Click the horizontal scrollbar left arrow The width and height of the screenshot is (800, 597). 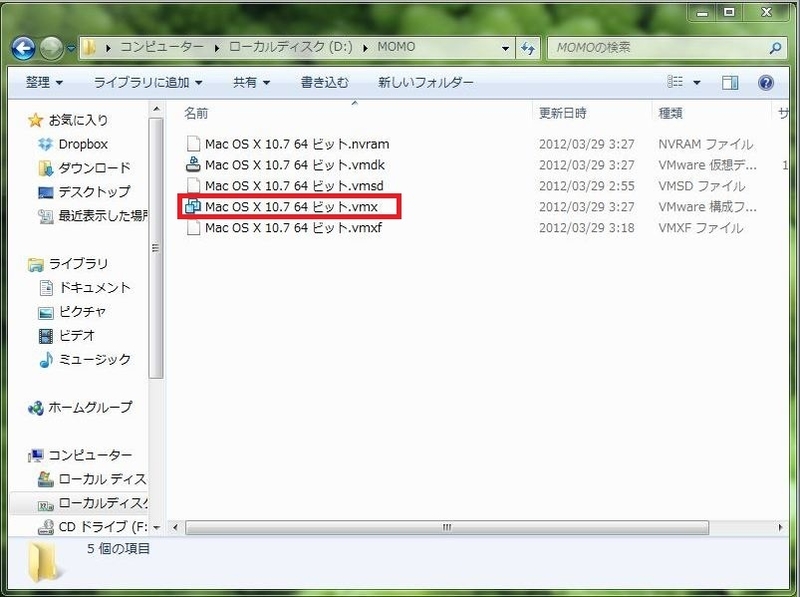(x=176, y=527)
